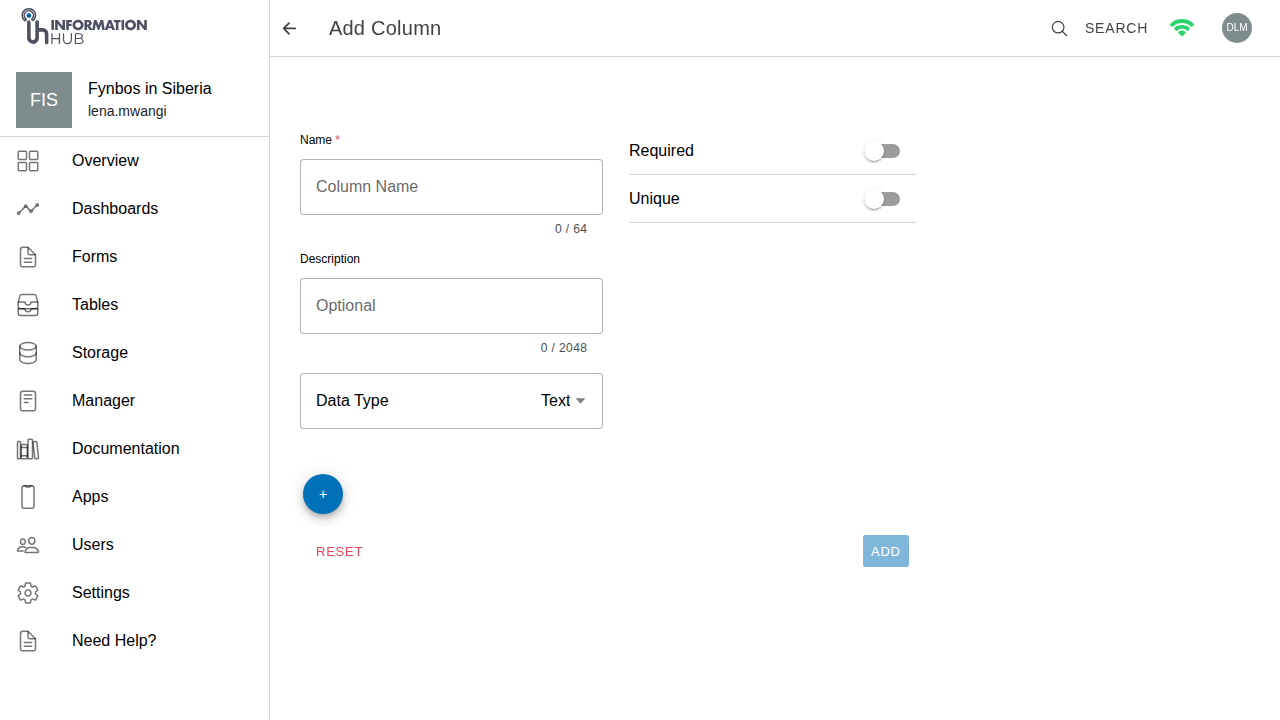Open the Overview menu item

click(x=135, y=161)
